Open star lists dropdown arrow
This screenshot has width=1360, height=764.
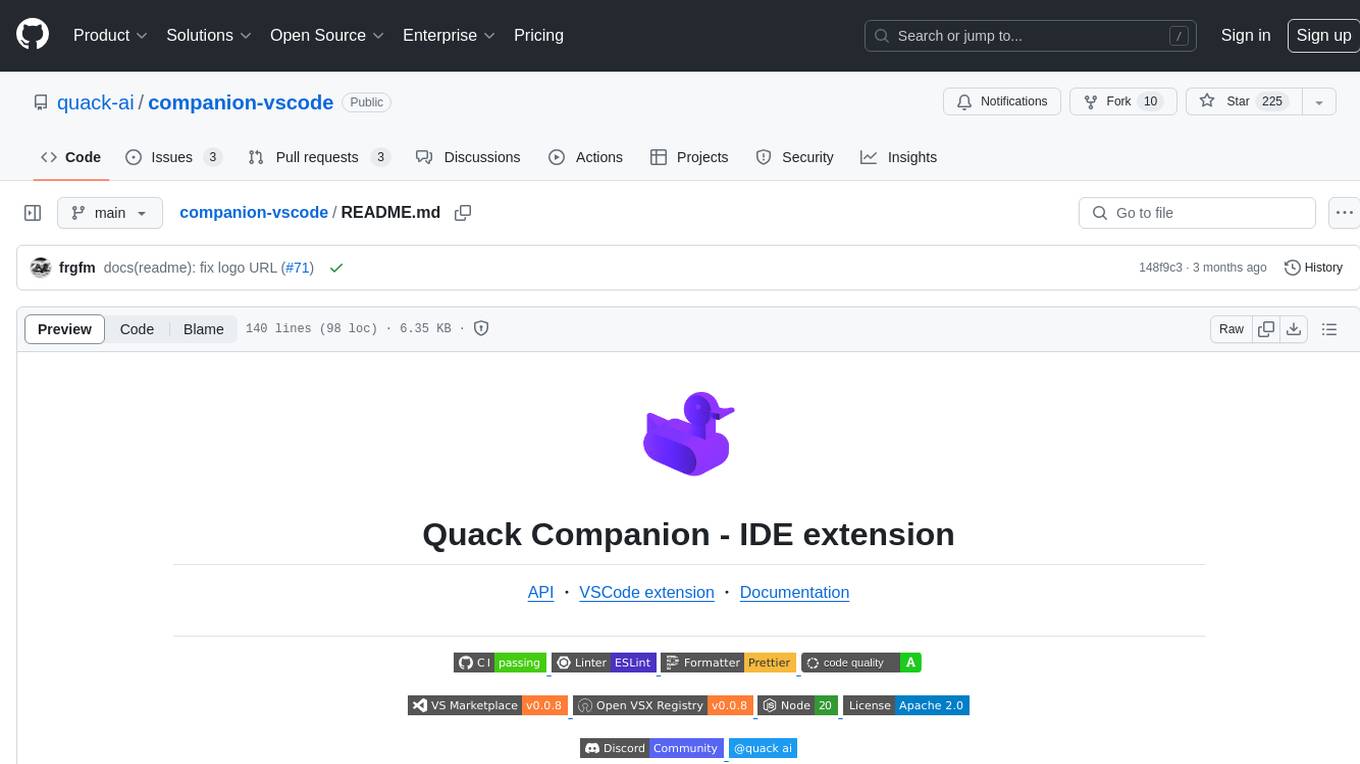coord(1319,101)
